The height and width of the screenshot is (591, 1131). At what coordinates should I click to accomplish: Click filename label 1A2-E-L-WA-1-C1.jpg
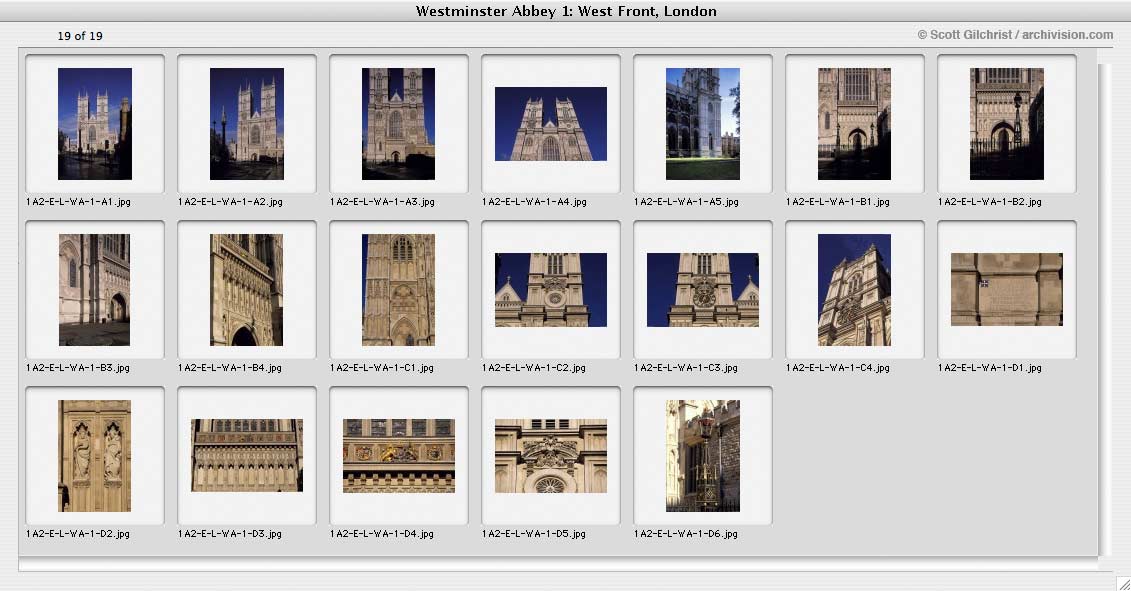pyautogui.click(x=382, y=368)
